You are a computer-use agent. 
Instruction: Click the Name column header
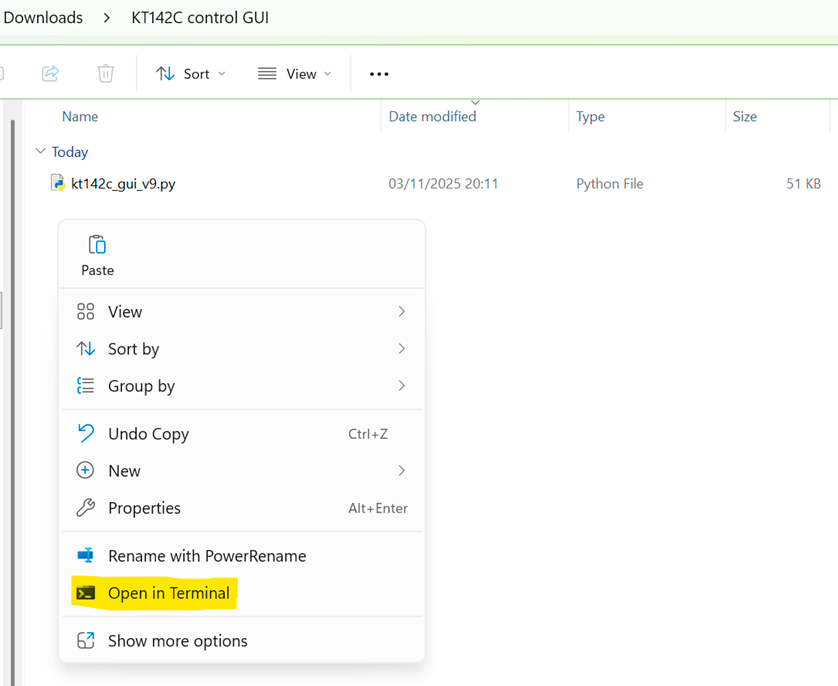[80, 117]
